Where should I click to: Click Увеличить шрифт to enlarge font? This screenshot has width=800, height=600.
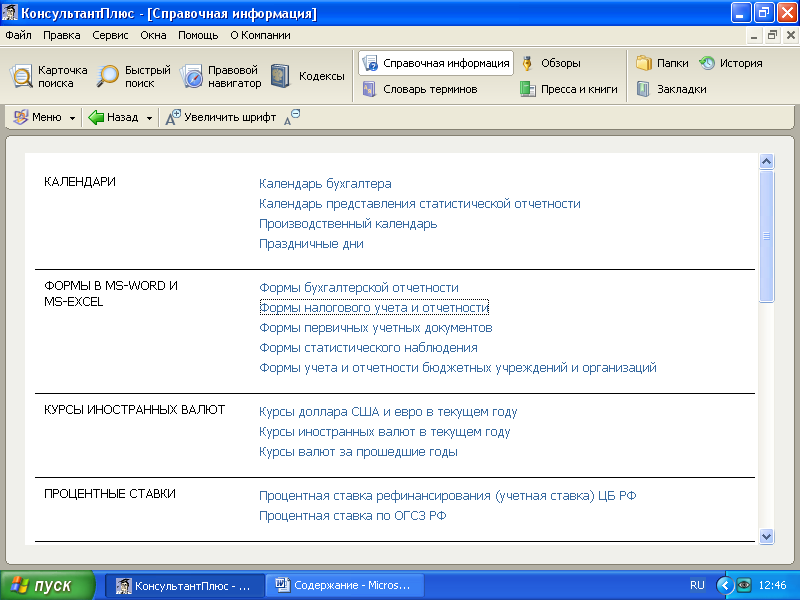[220, 117]
